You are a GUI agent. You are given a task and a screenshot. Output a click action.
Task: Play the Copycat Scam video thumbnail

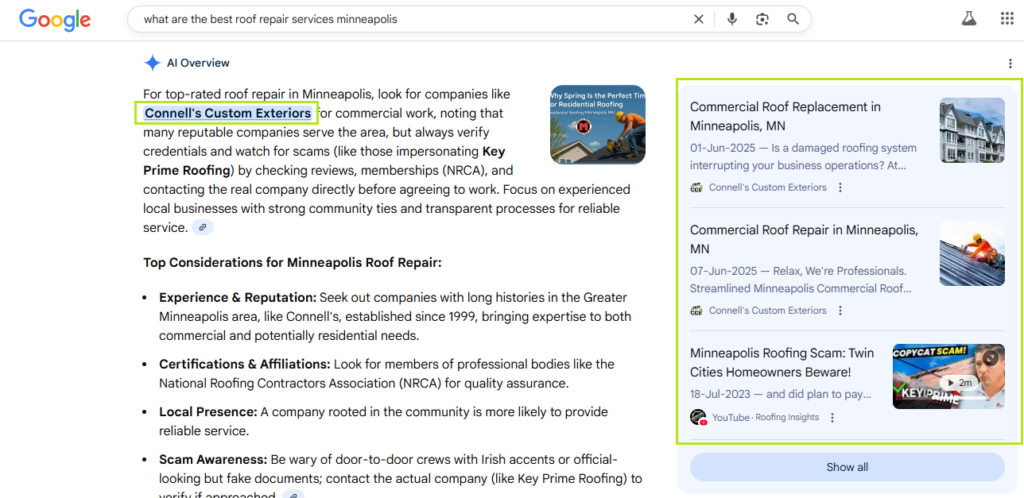948,377
